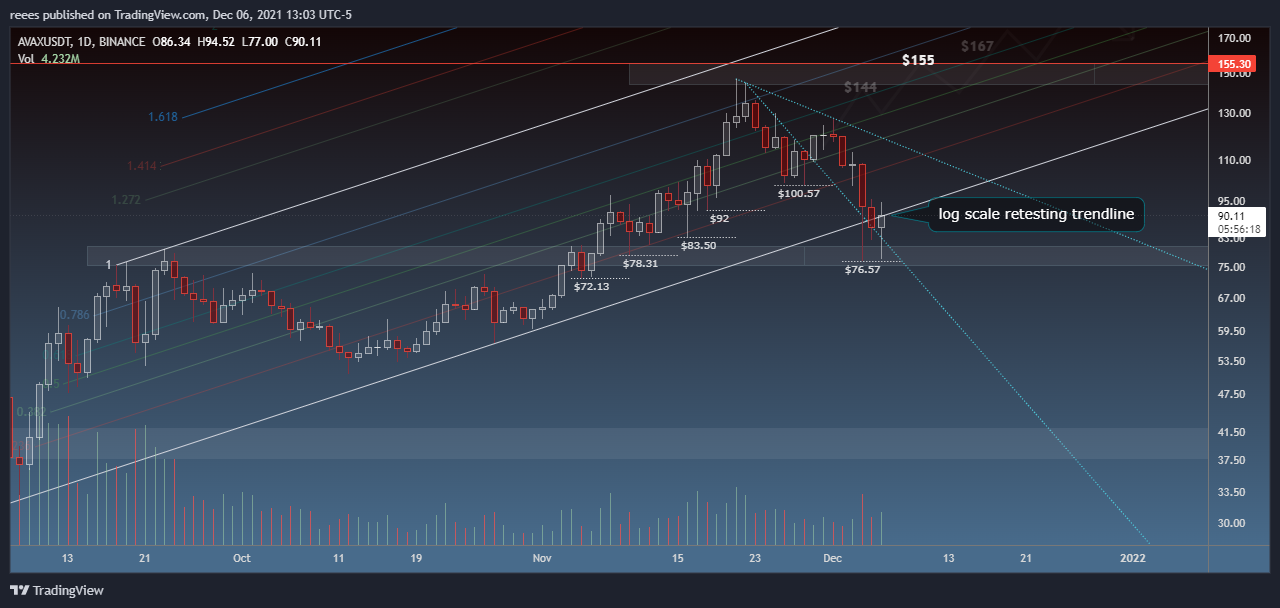Click 41.50 on the price axis
Image resolution: width=1280 pixels, height=608 pixels.
tap(1233, 432)
